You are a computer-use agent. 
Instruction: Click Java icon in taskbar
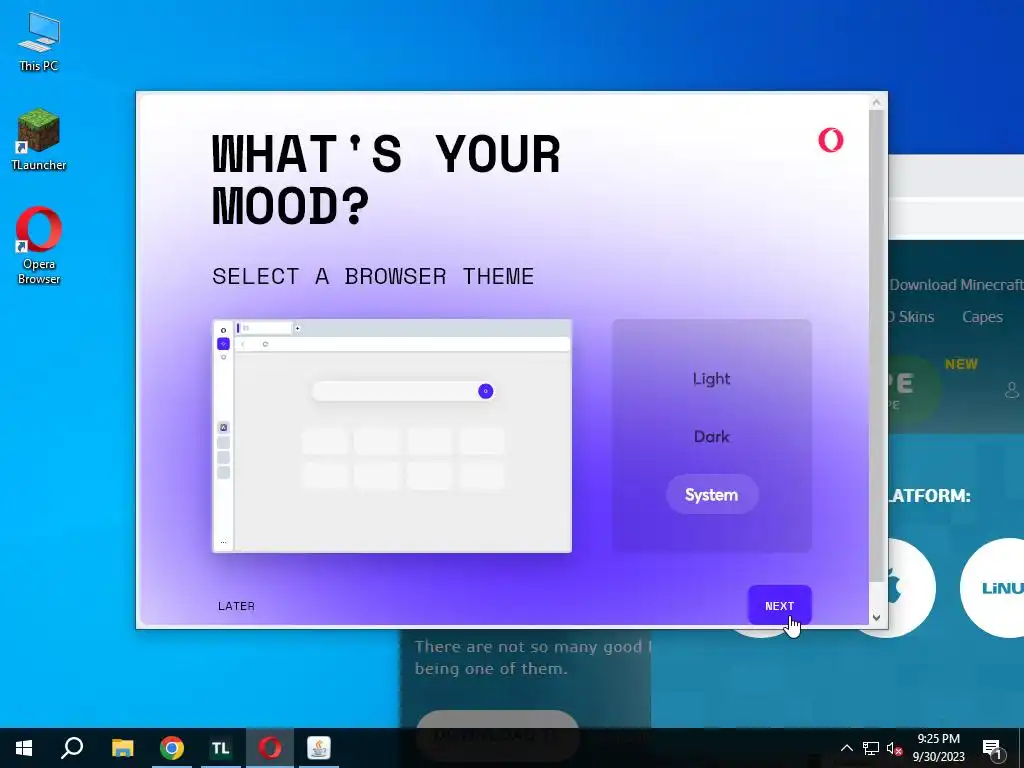coord(319,748)
